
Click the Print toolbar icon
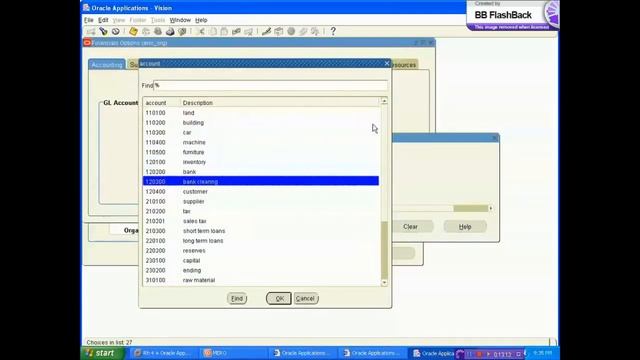[170, 31]
